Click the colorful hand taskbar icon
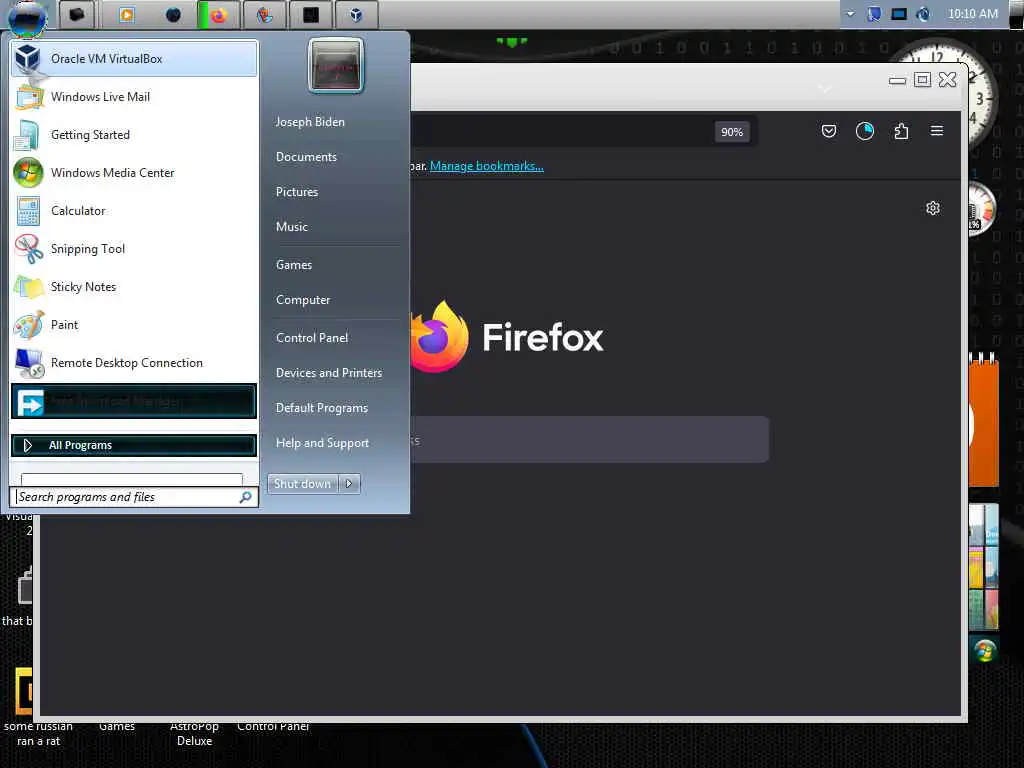Screen dimensions: 1024x768 [264, 15]
